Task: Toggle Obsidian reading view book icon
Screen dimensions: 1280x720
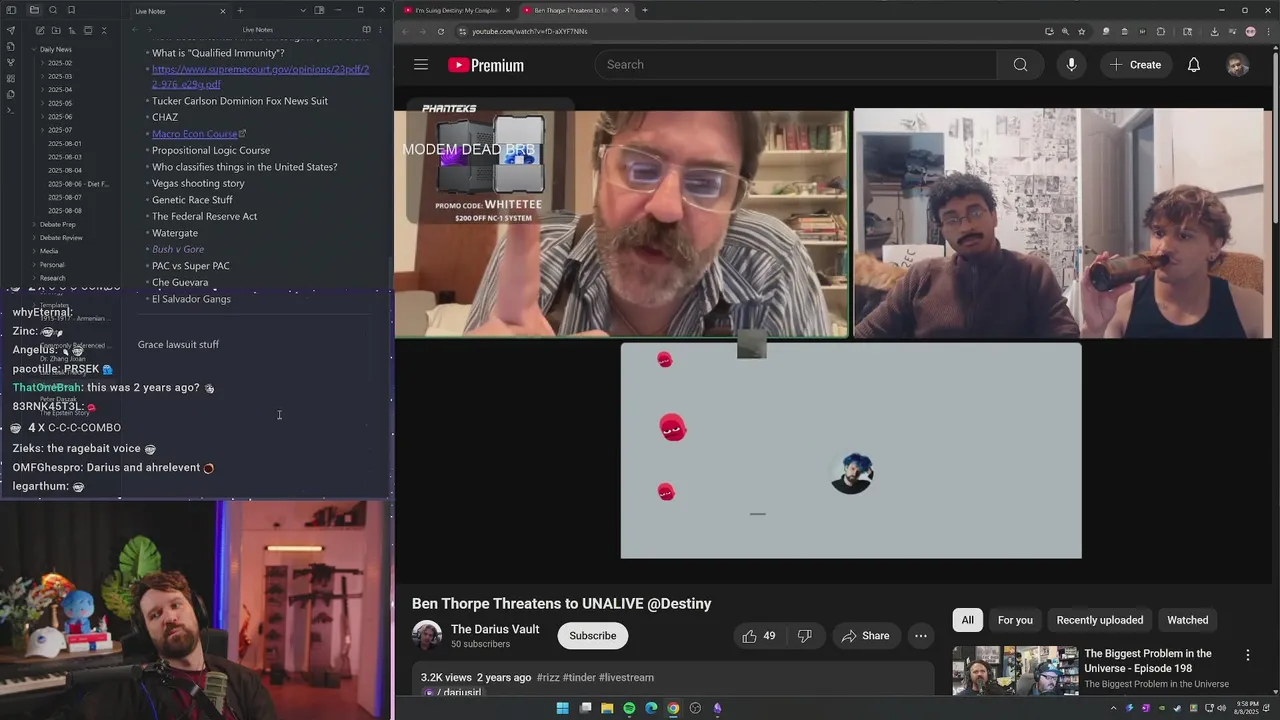Action: [x=366, y=30]
